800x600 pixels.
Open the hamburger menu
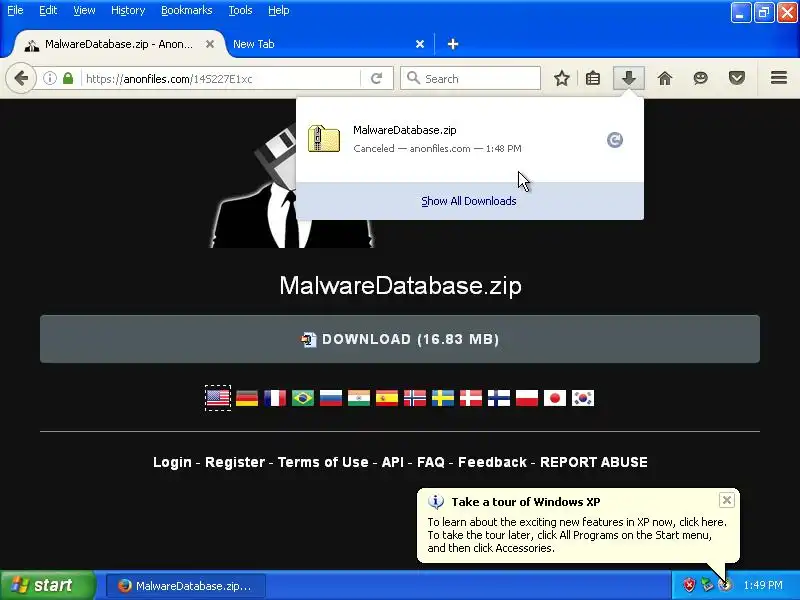point(779,78)
